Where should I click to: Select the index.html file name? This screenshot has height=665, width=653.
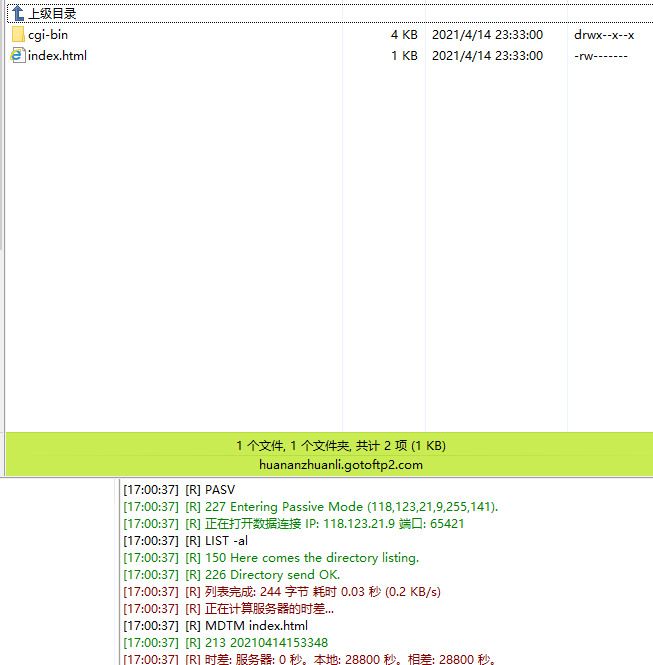point(57,56)
